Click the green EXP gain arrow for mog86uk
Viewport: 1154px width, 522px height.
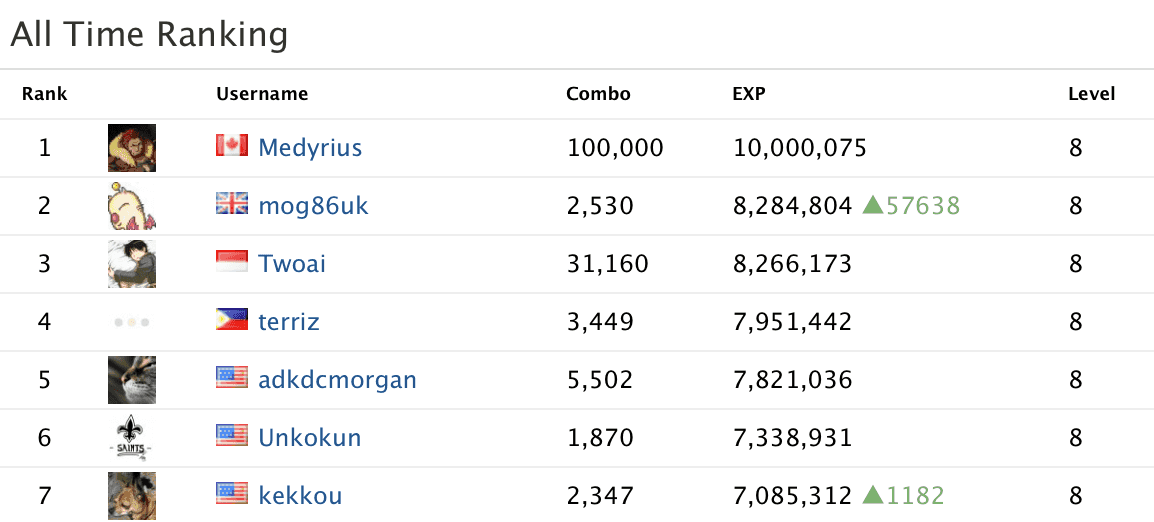pyautogui.click(x=873, y=206)
